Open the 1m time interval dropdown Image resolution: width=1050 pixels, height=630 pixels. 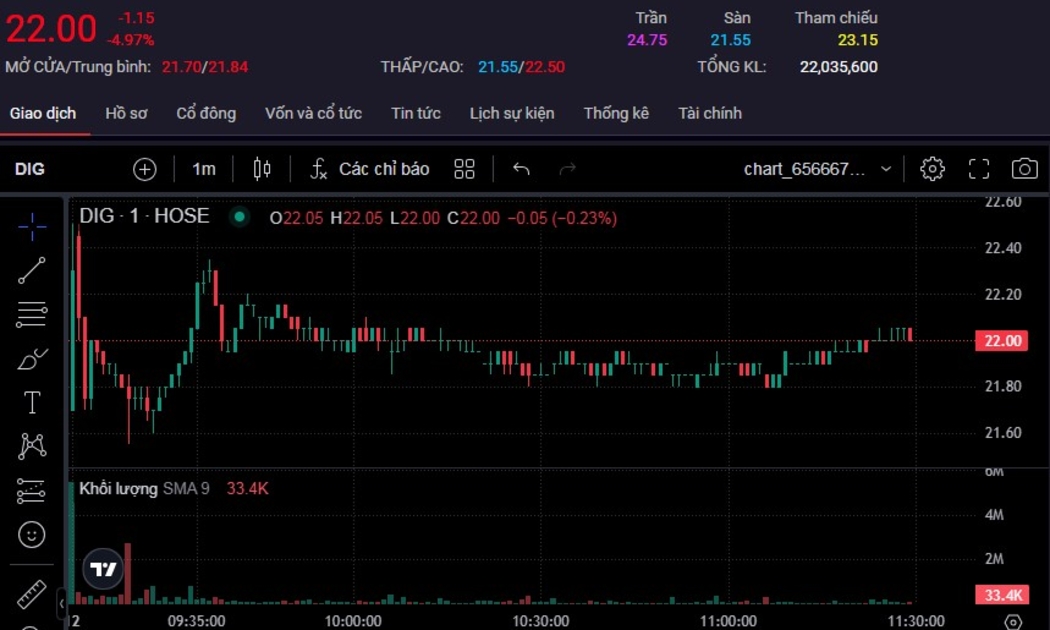point(204,169)
